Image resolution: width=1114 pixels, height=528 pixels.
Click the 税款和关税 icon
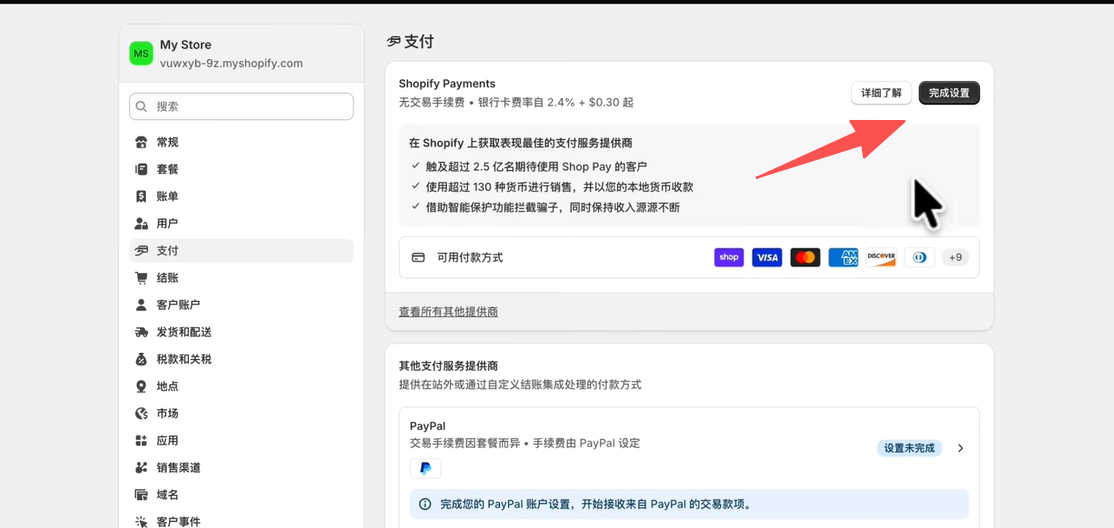(141, 359)
